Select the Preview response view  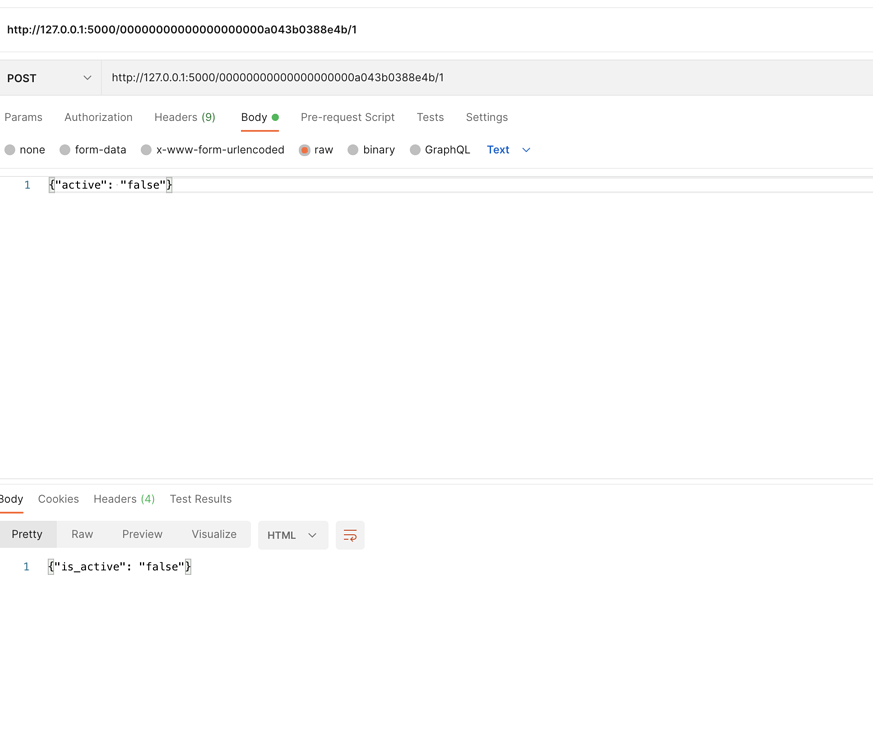pos(143,535)
